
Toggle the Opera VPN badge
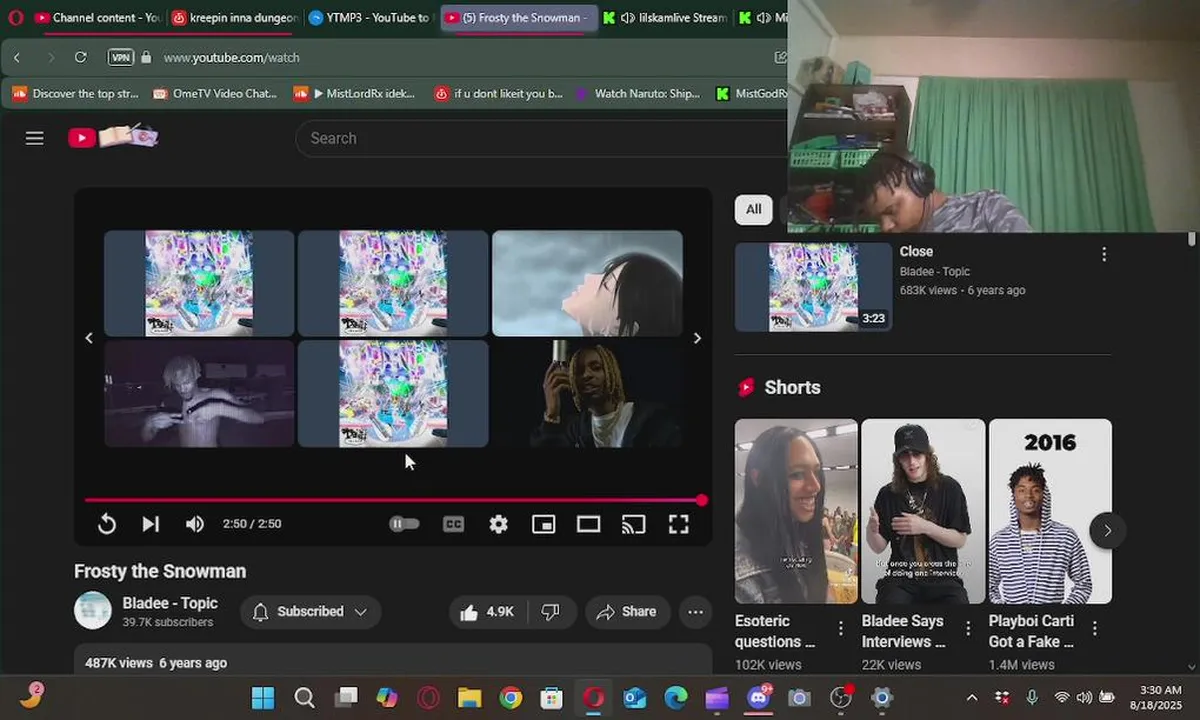tap(121, 58)
